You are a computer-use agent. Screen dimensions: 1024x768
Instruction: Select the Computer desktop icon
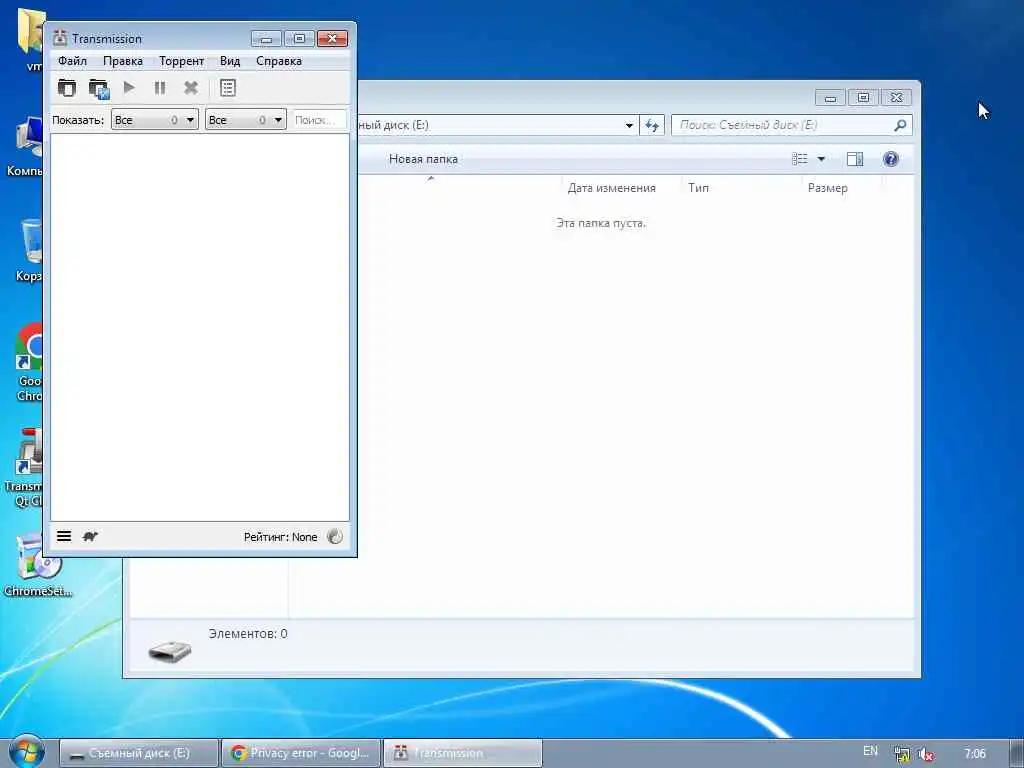pyautogui.click(x=26, y=147)
